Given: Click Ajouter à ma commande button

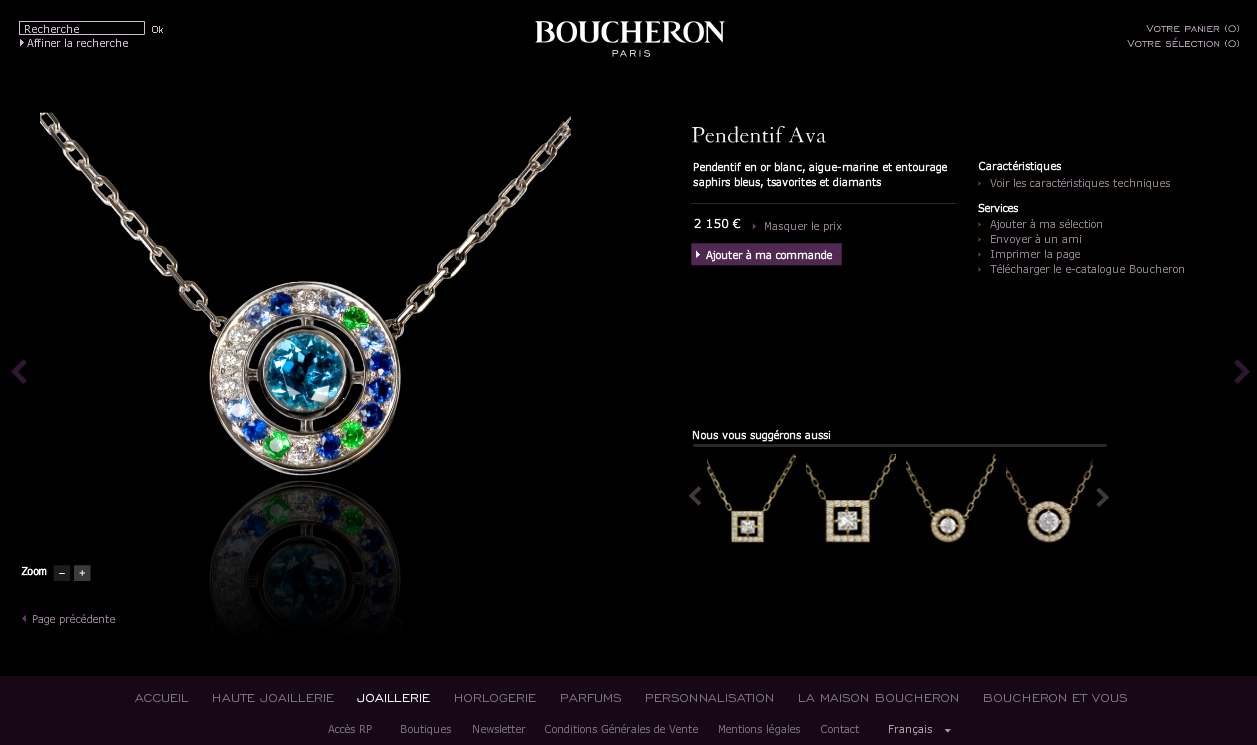Looking at the screenshot, I should click(x=766, y=255).
